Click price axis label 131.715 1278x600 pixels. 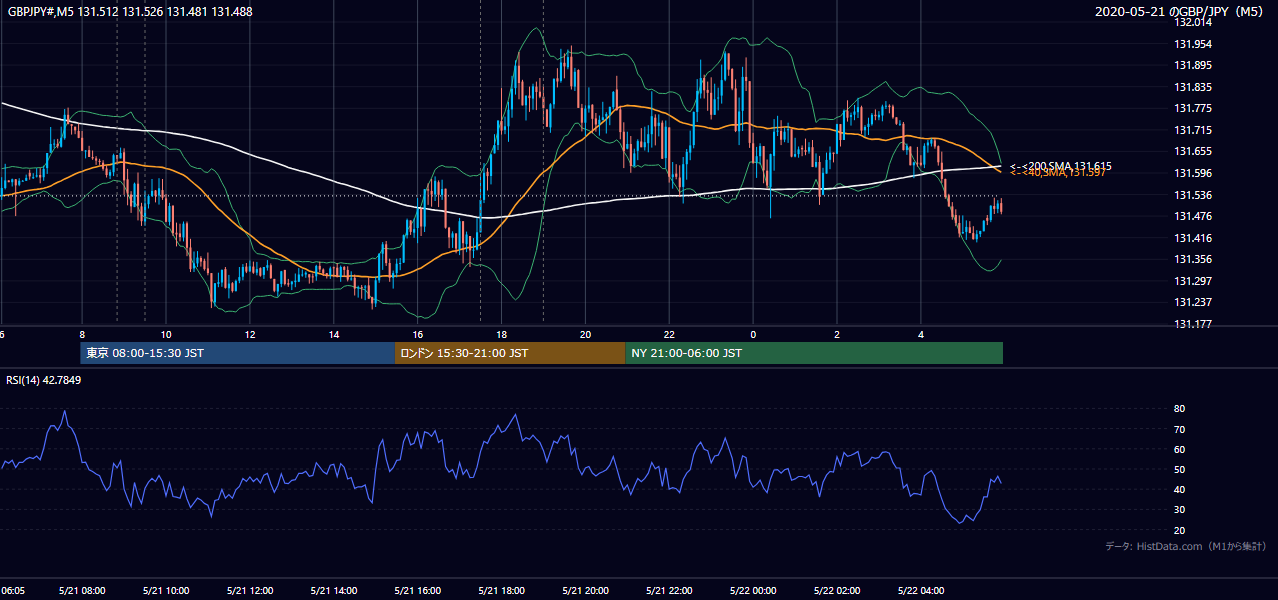click(1192, 130)
